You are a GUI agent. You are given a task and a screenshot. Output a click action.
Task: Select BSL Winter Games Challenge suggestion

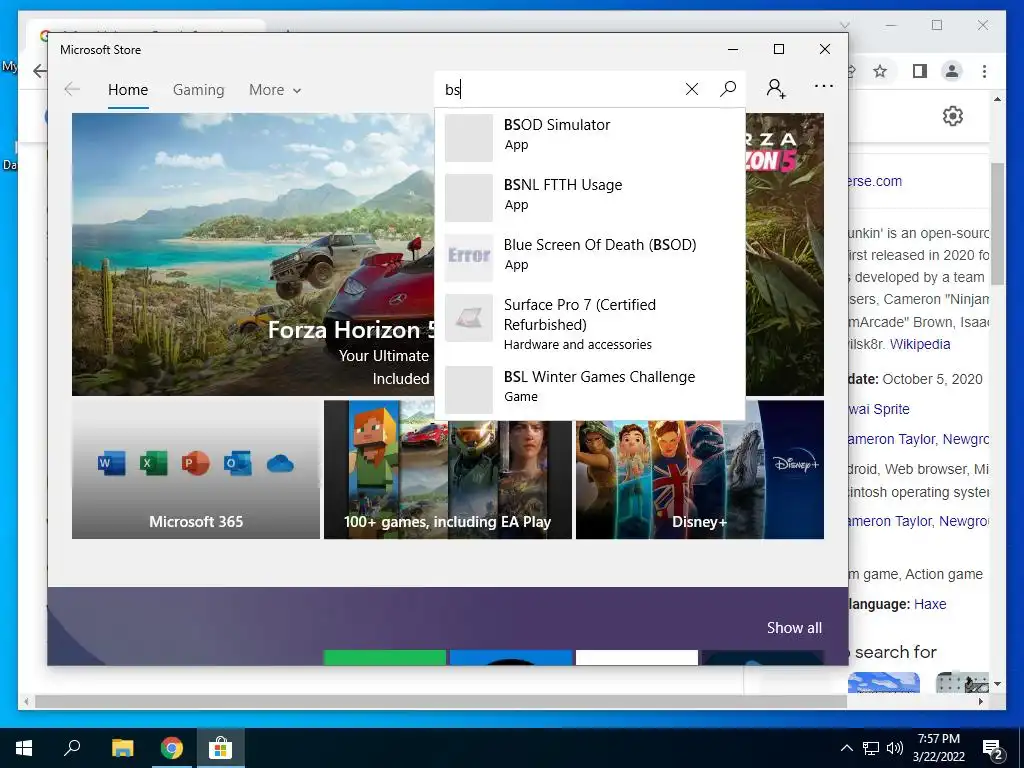(x=590, y=390)
